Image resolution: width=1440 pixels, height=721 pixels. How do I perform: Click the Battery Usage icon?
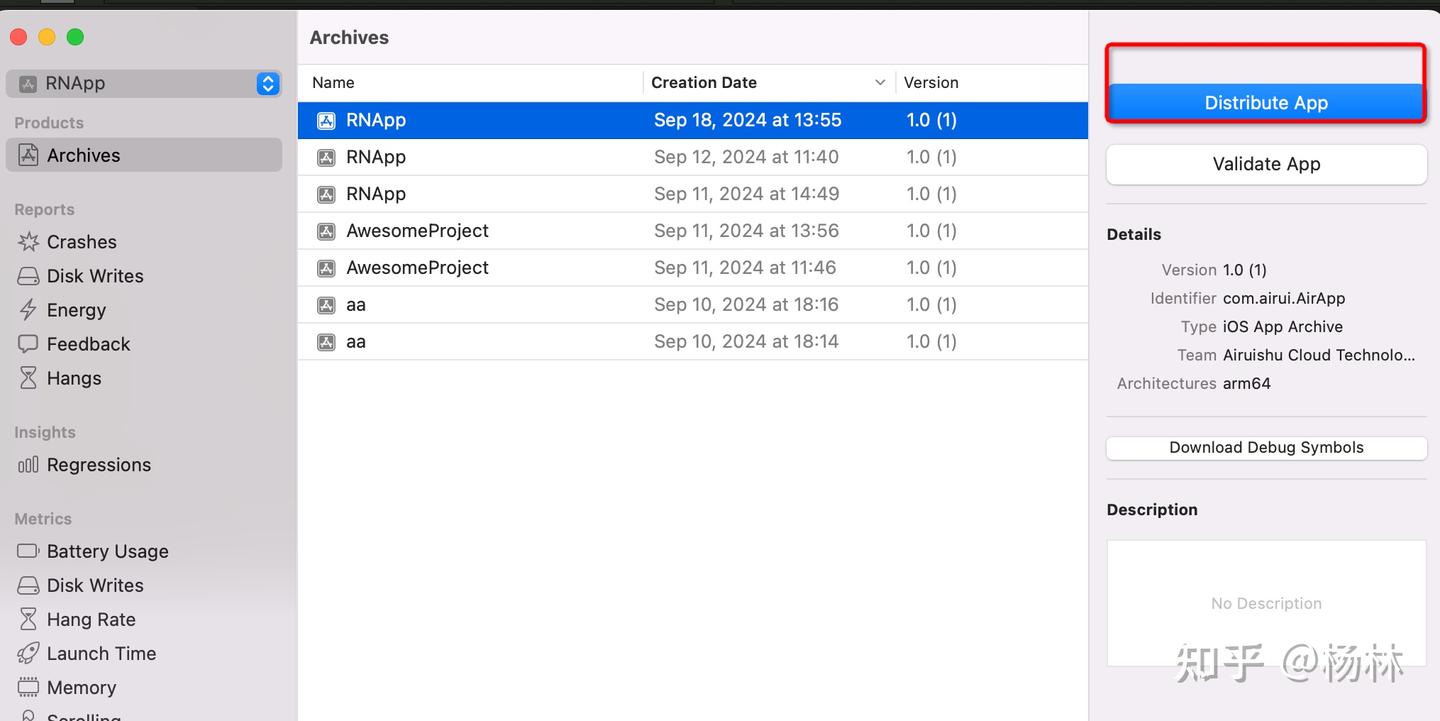point(28,551)
